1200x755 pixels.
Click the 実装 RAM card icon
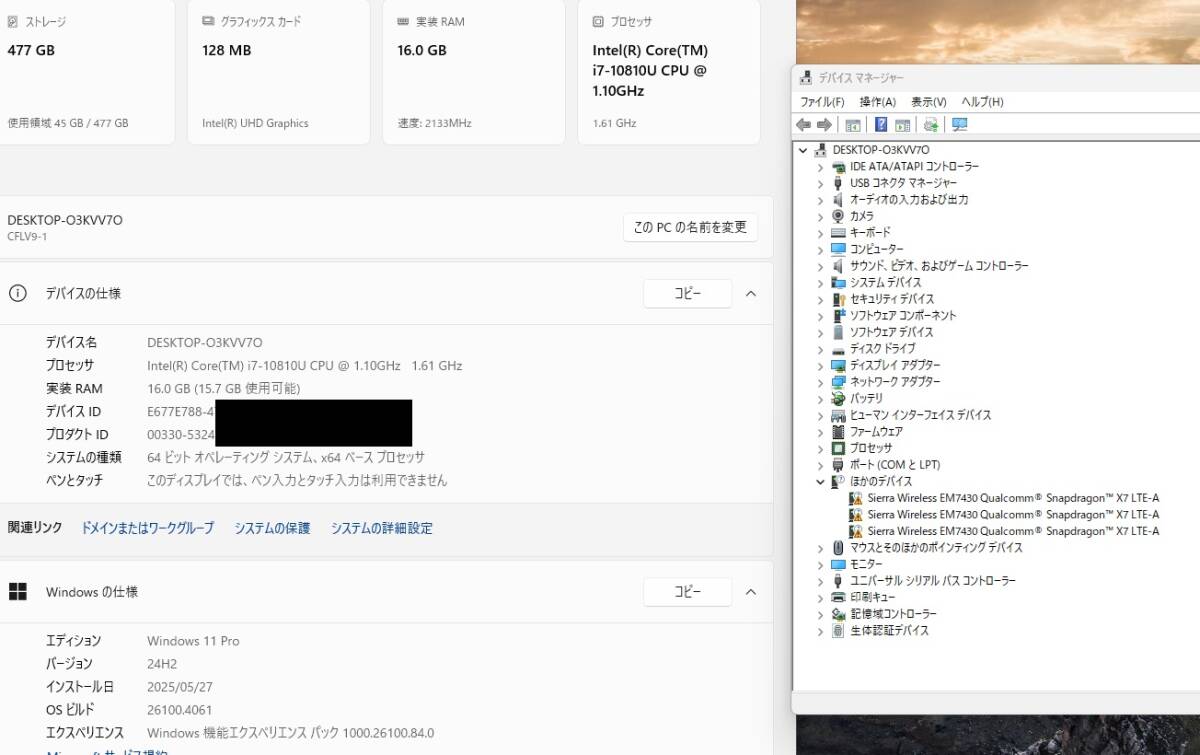[x=402, y=21]
